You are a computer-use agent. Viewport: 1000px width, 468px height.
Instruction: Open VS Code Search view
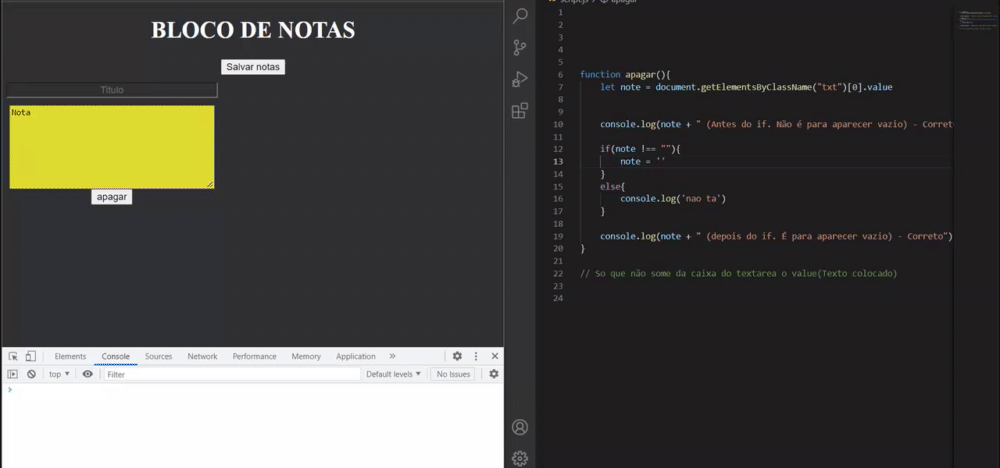520,16
